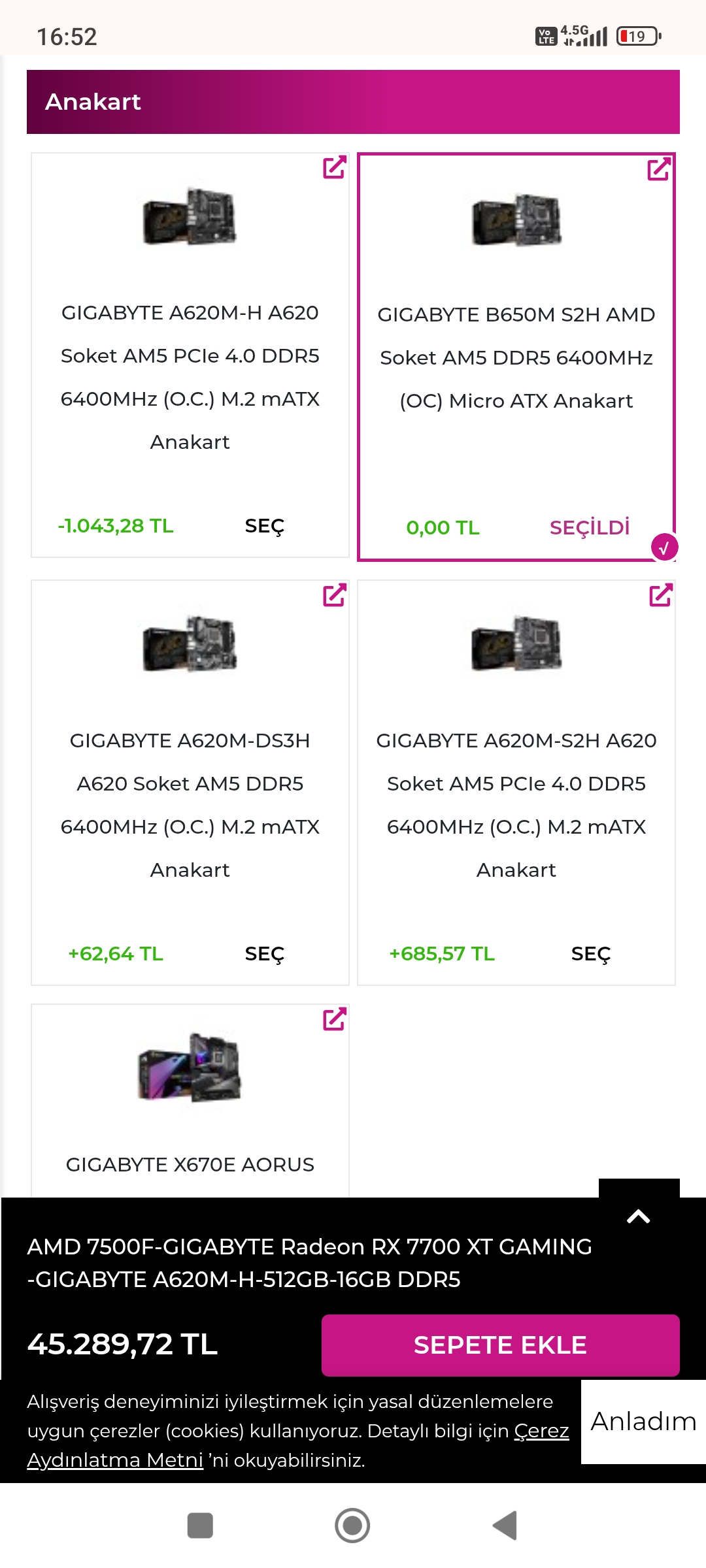This screenshot has width=706, height=1568.
Task: Select the GIGABYTE A620M-DS3H motherboard with SEÇ
Action: [264, 954]
